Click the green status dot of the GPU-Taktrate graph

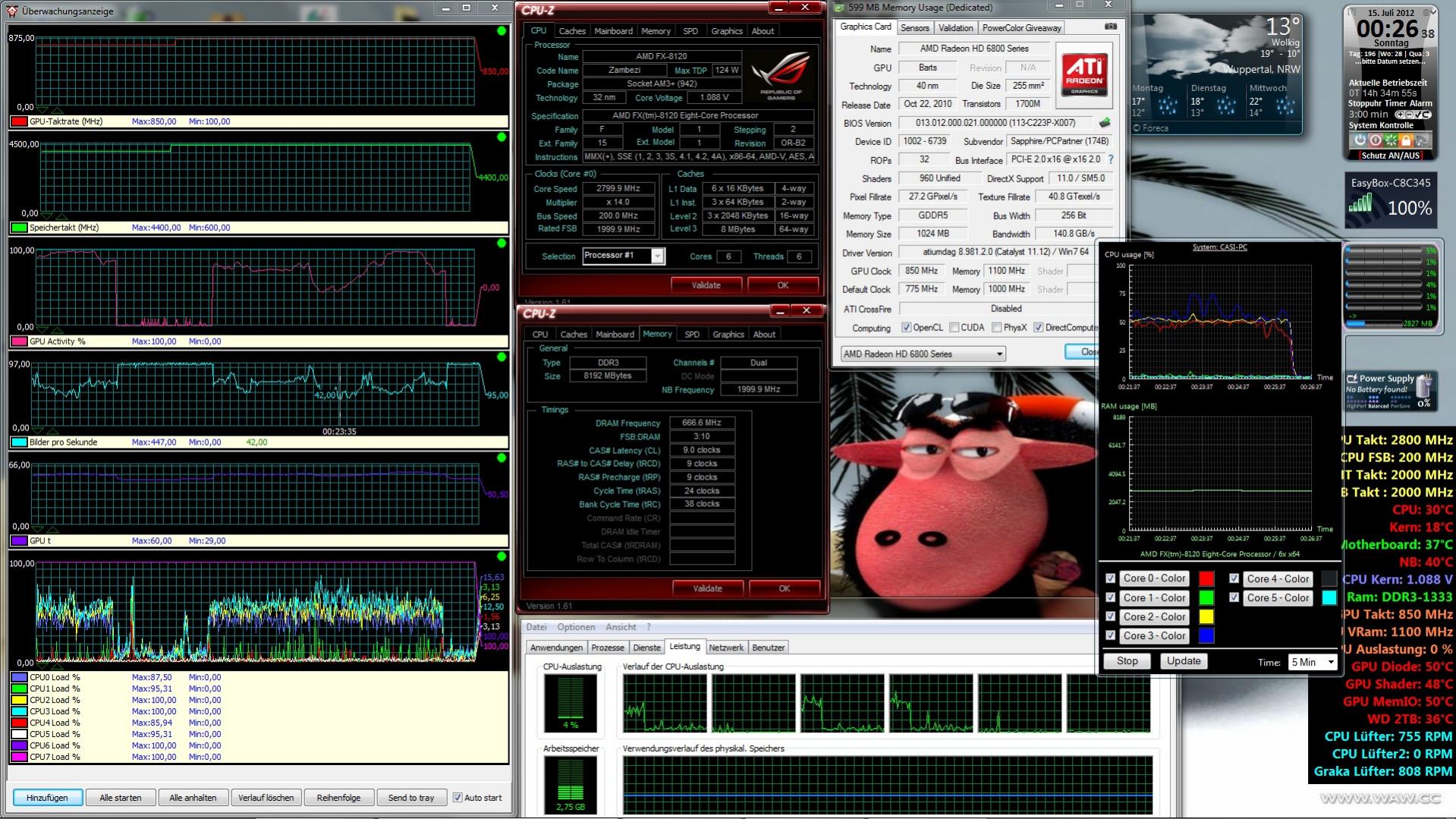[x=502, y=30]
